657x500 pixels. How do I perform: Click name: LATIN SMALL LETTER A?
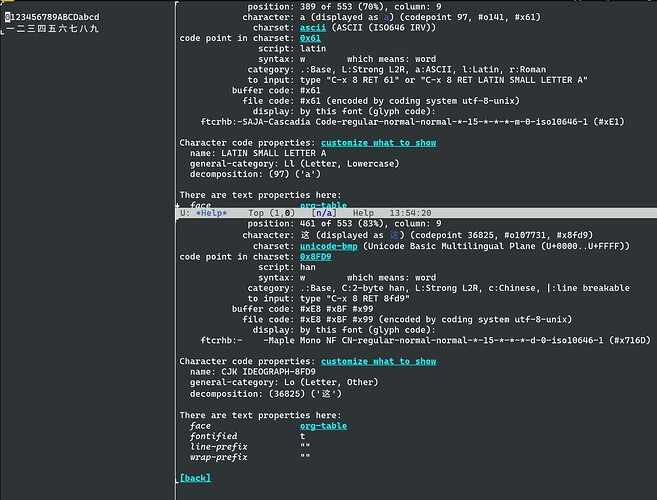[258, 153]
